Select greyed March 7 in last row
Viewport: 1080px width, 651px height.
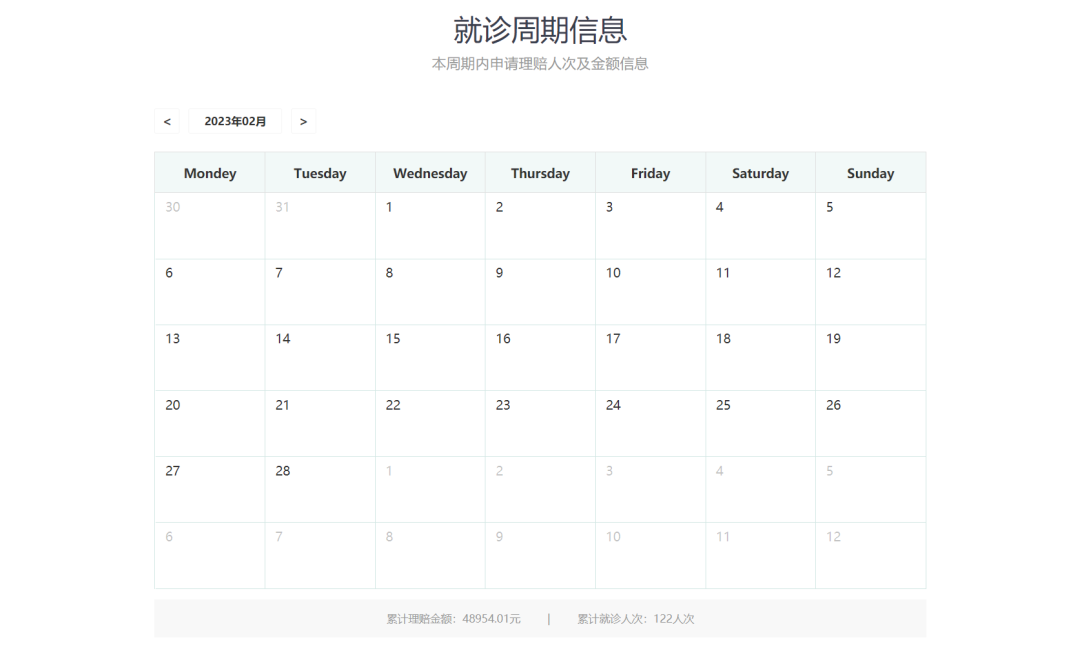coord(320,555)
